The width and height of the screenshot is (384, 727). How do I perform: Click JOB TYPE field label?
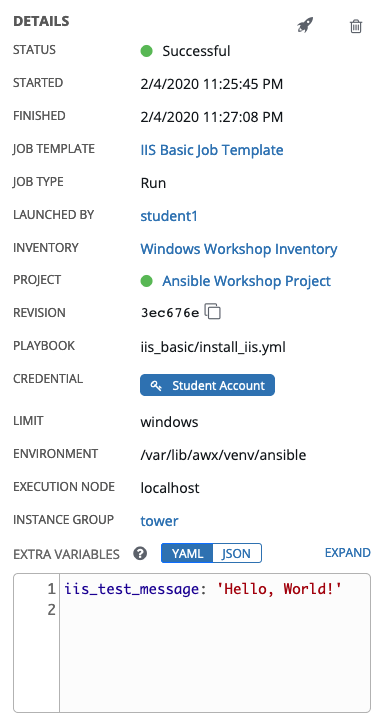(38, 182)
